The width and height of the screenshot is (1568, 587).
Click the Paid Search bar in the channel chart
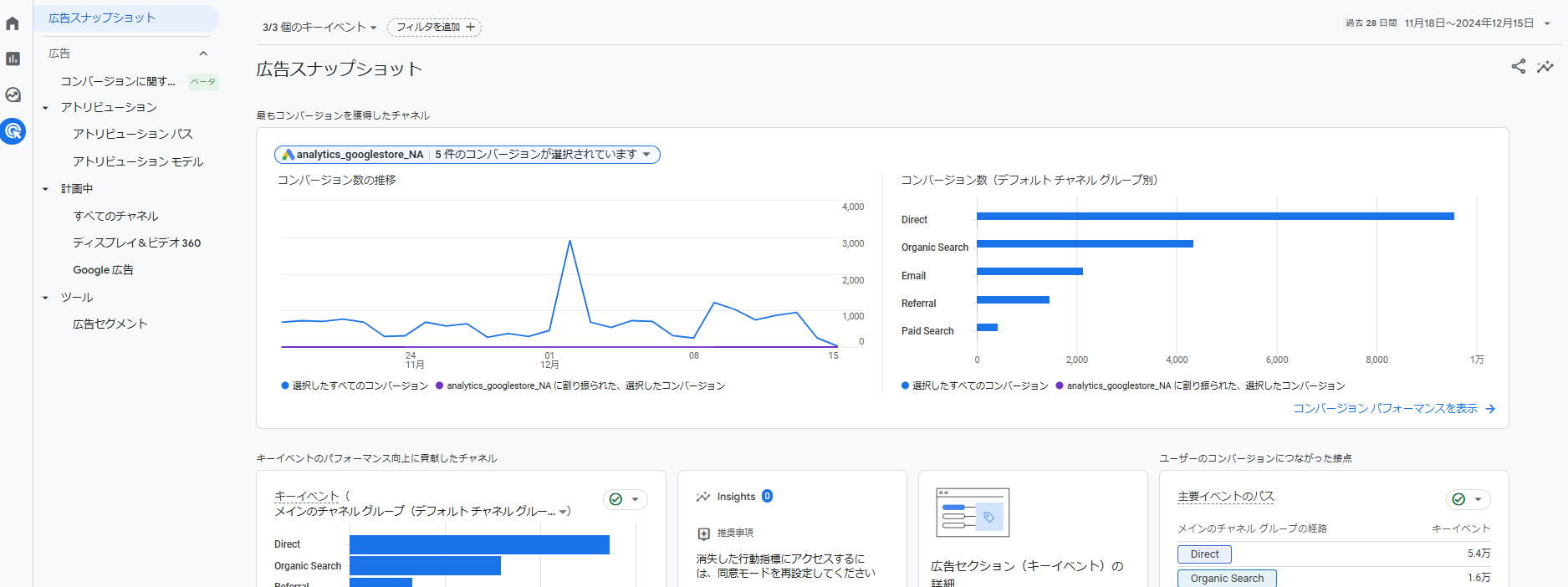tap(987, 327)
